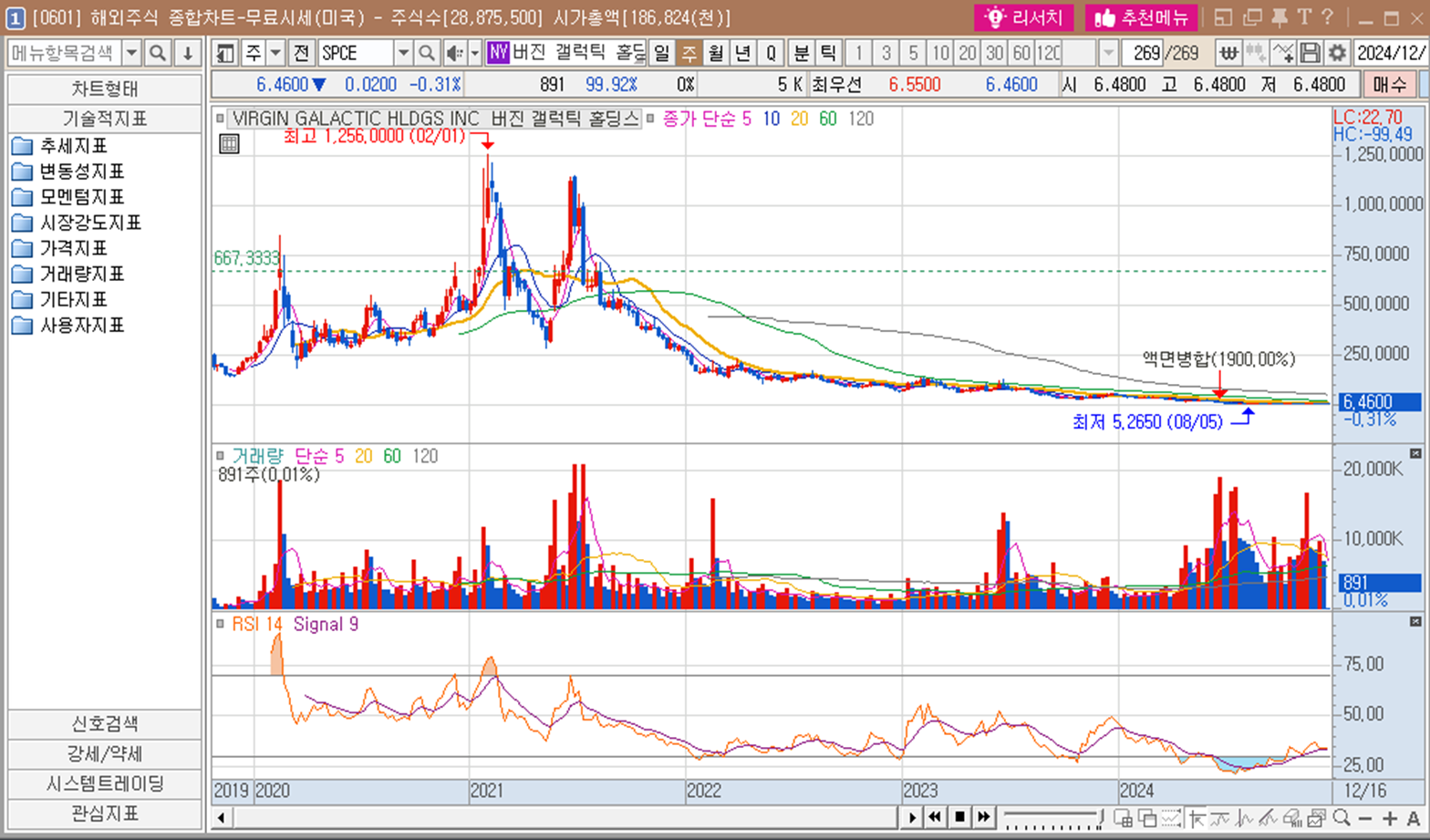The height and width of the screenshot is (840, 1430).
Task: Click the plus zoom-in icon
Action: (1389, 818)
